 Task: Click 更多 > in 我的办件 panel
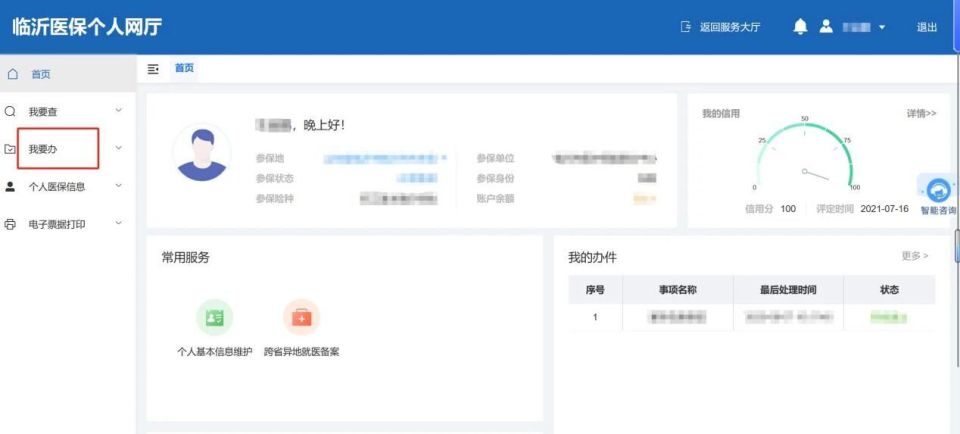tap(915, 256)
